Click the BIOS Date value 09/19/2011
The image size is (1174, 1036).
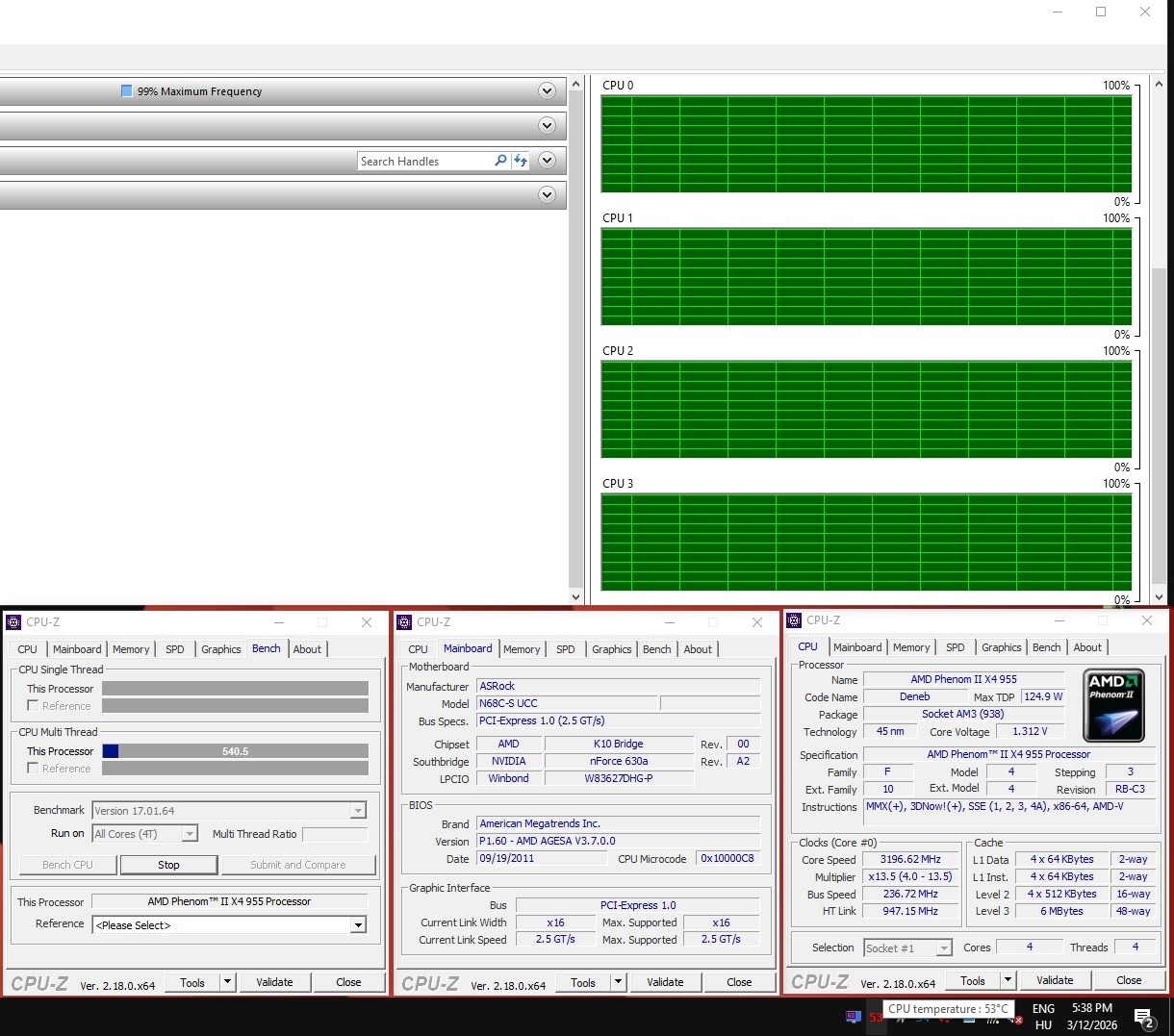pos(542,858)
